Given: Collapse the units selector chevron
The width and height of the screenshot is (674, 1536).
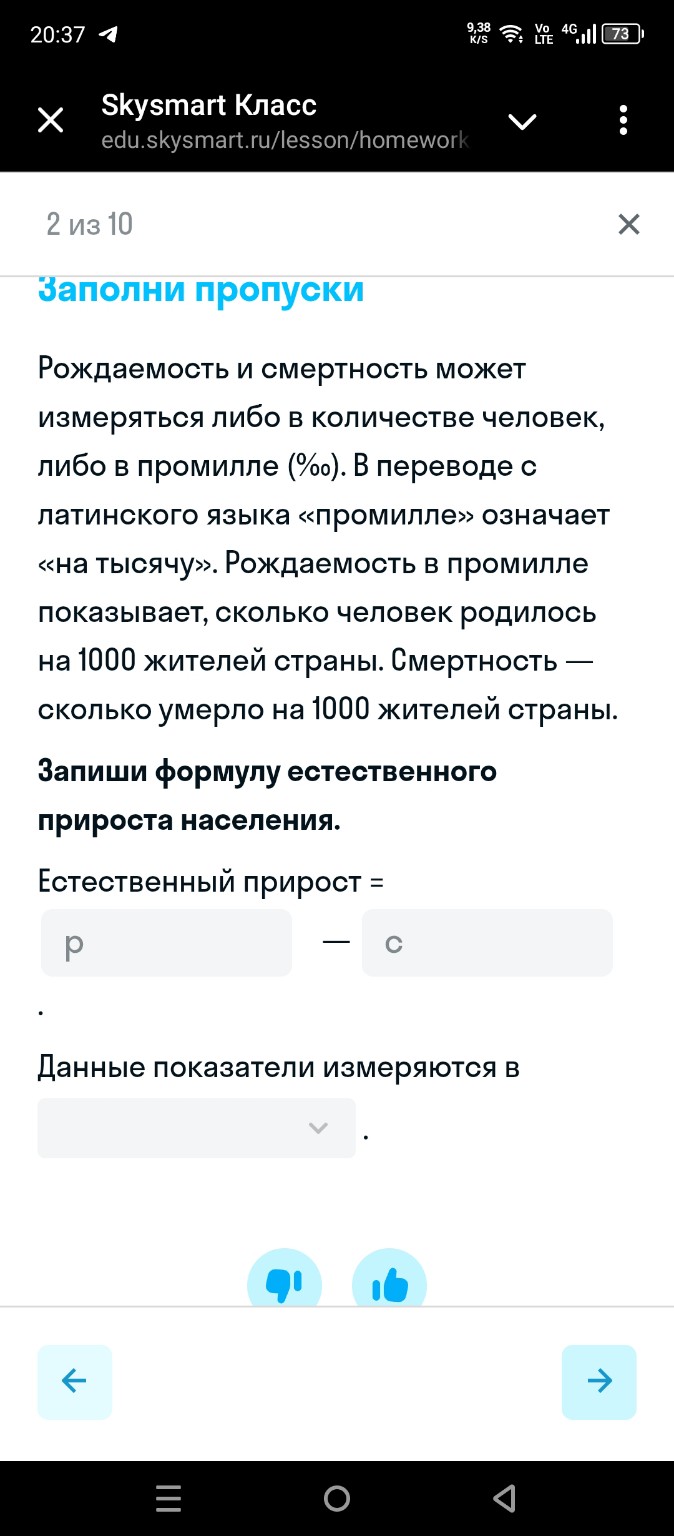Looking at the screenshot, I should 318,1127.
